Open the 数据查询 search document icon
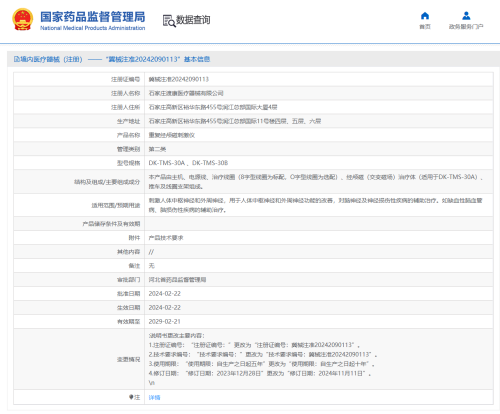This screenshot has width=500, height=414. [169, 21]
